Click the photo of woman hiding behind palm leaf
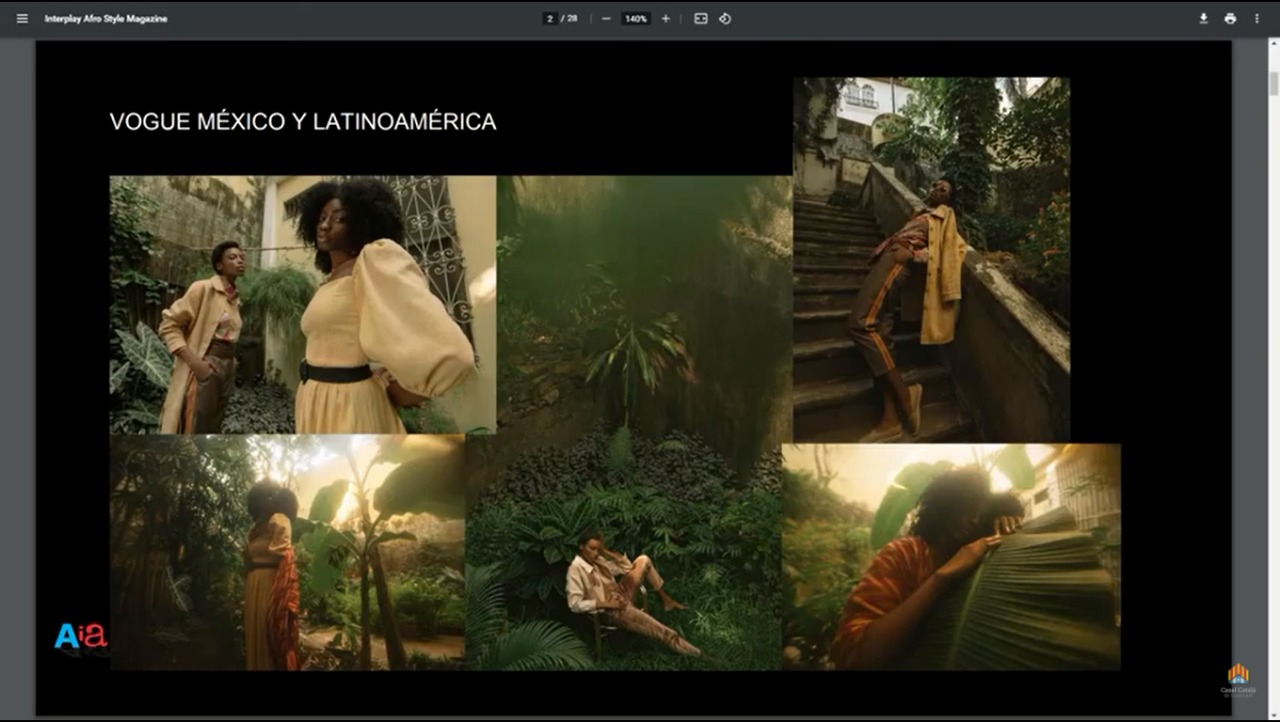 [x=951, y=556]
